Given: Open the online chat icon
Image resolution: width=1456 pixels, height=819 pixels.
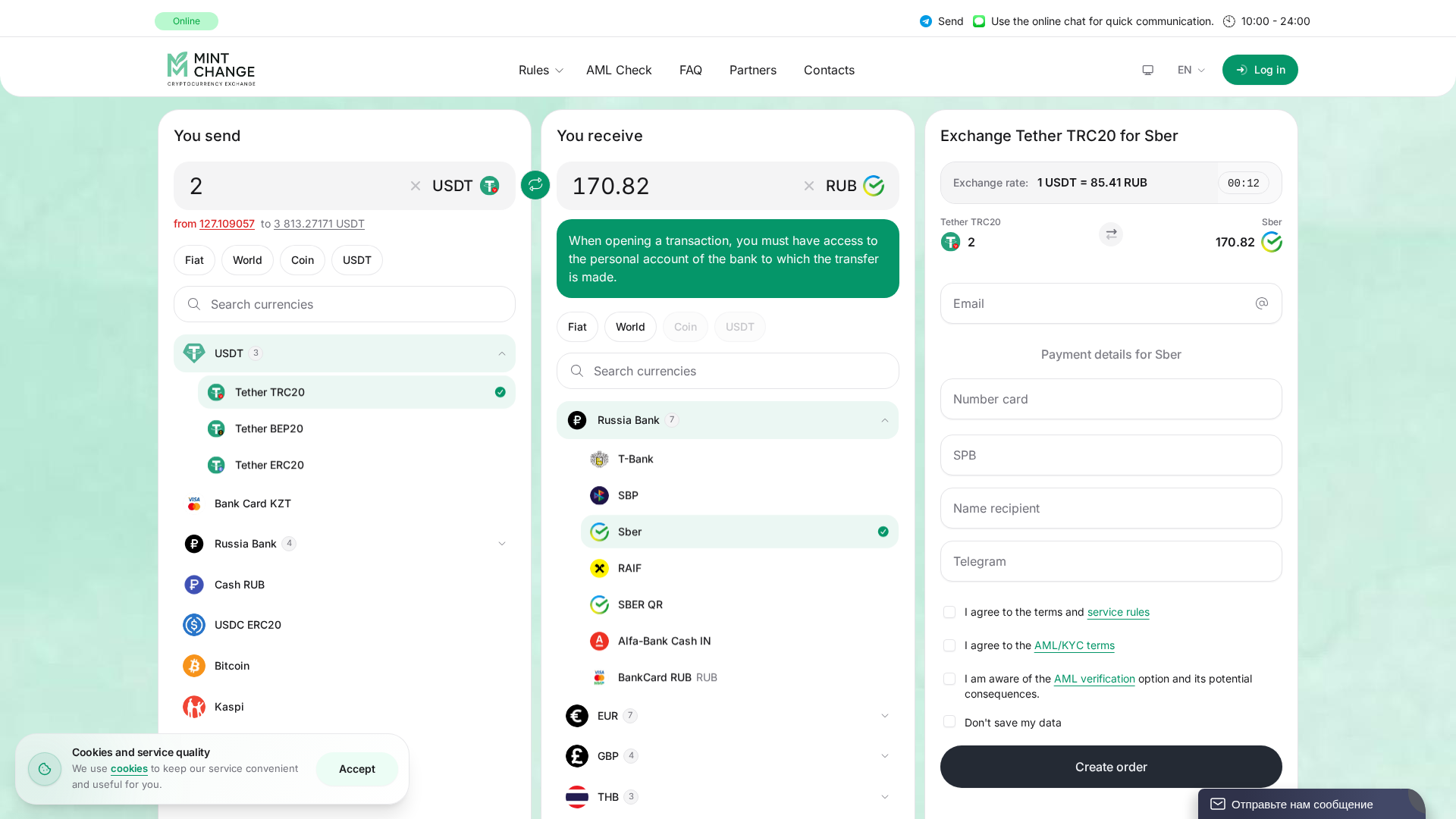Looking at the screenshot, I should pyautogui.click(x=979, y=21).
